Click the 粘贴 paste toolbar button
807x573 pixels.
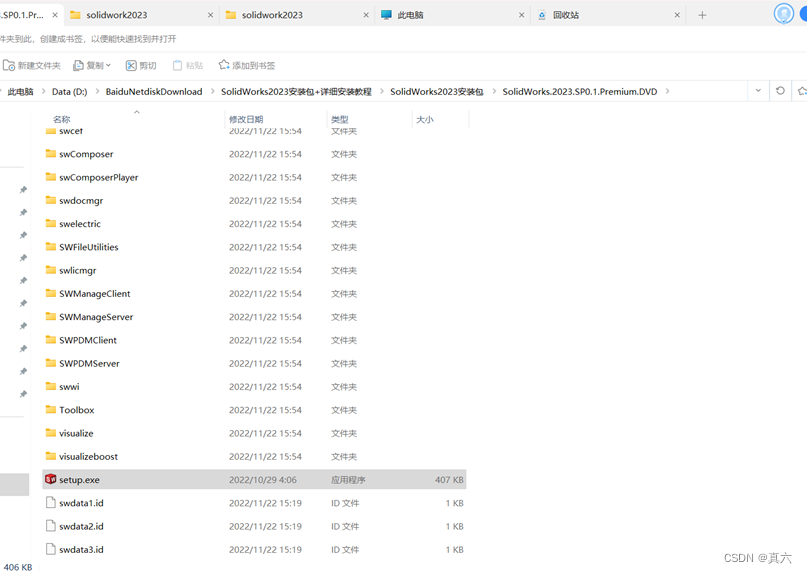tap(188, 65)
